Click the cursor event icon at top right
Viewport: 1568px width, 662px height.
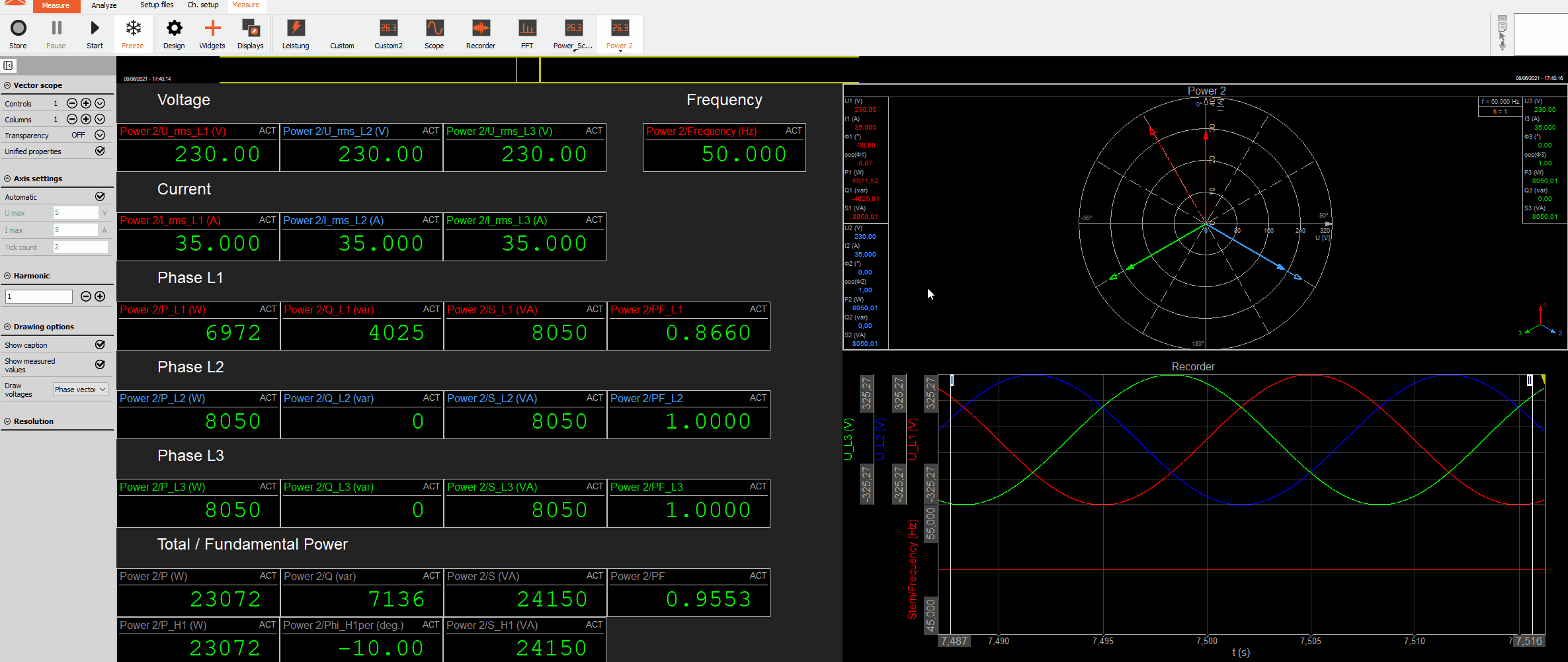[x=1503, y=36]
